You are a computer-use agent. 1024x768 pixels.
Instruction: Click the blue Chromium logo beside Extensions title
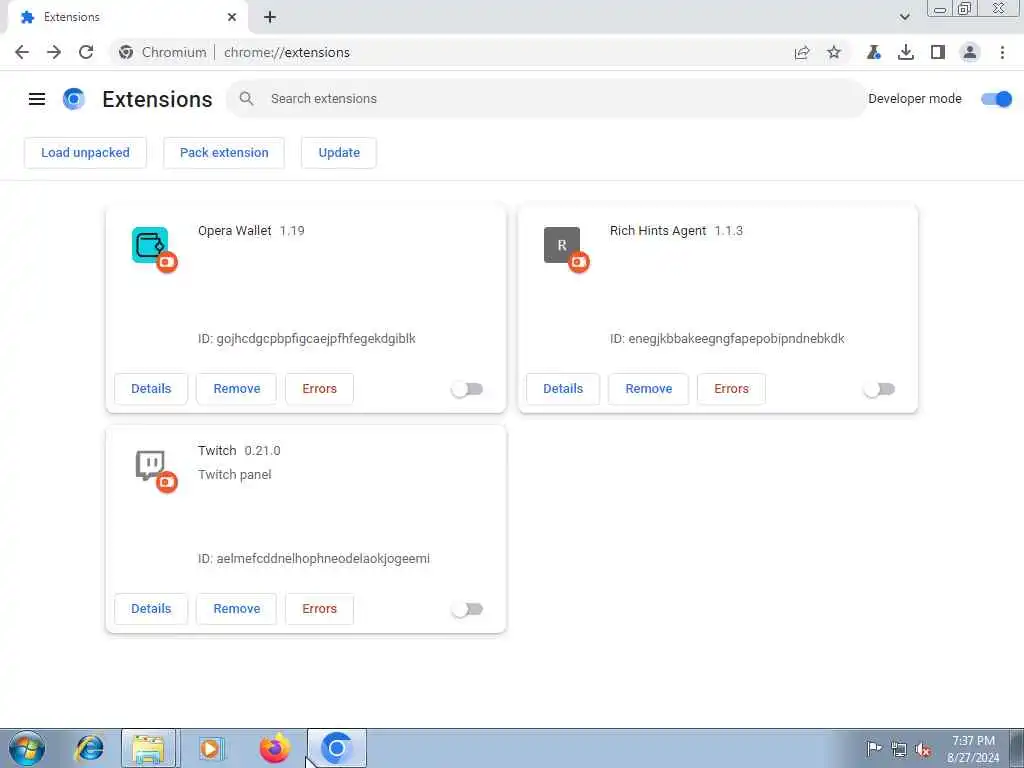(74, 99)
